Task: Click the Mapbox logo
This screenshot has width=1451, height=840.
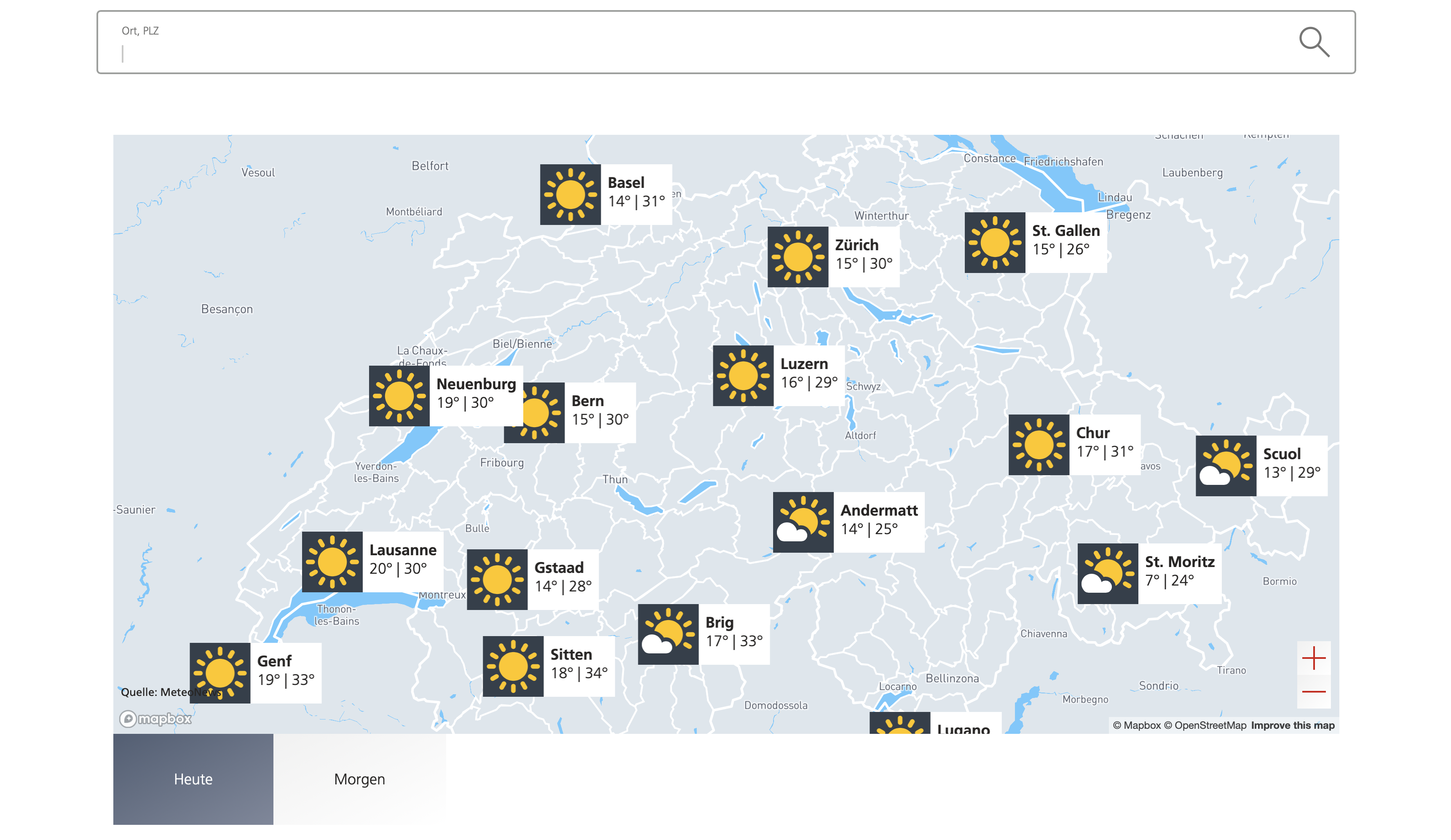Action: pos(155,719)
